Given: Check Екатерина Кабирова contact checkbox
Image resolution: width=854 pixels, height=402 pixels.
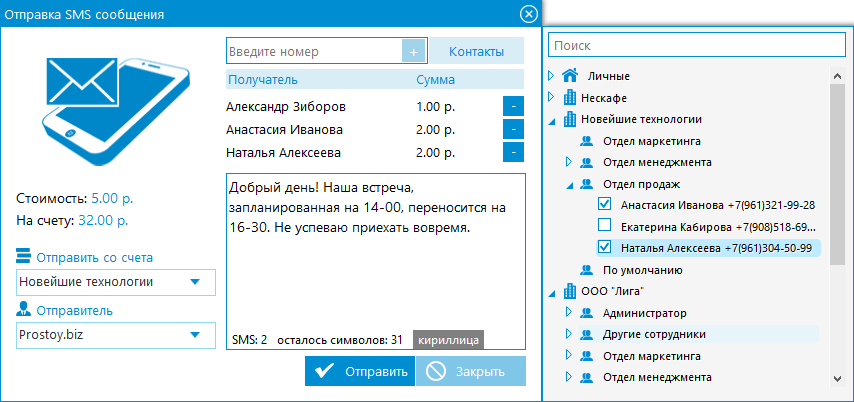Looking at the screenshot, I should [x=604, y=226].
